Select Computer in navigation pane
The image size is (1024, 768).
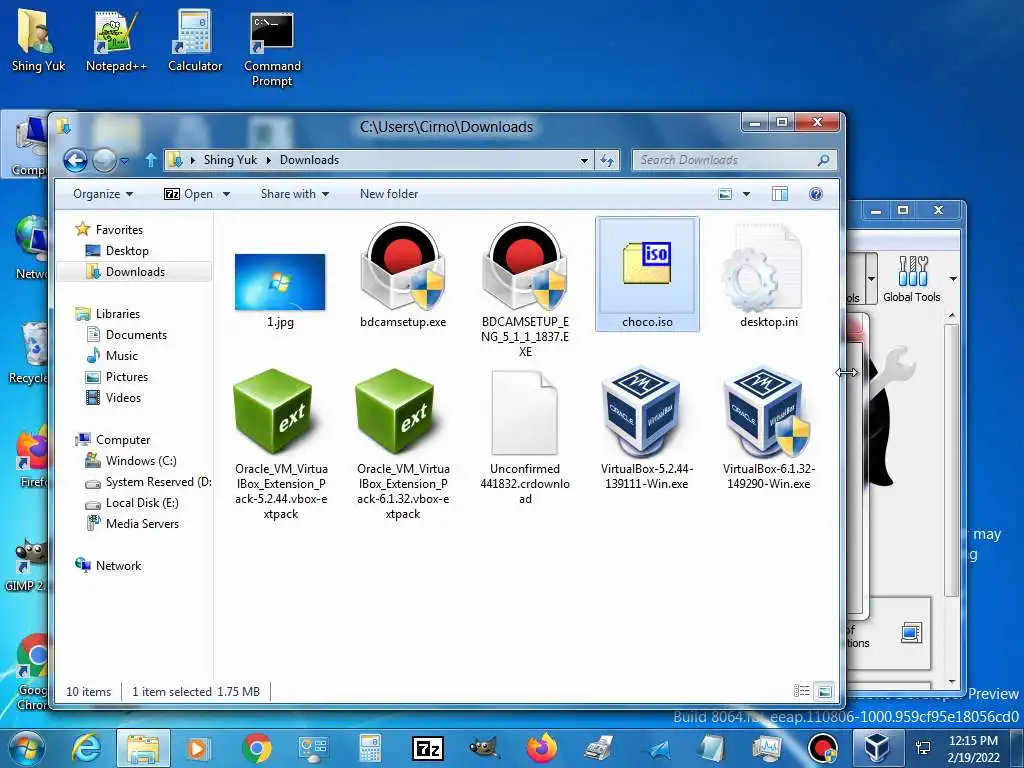tap(123, 440)
